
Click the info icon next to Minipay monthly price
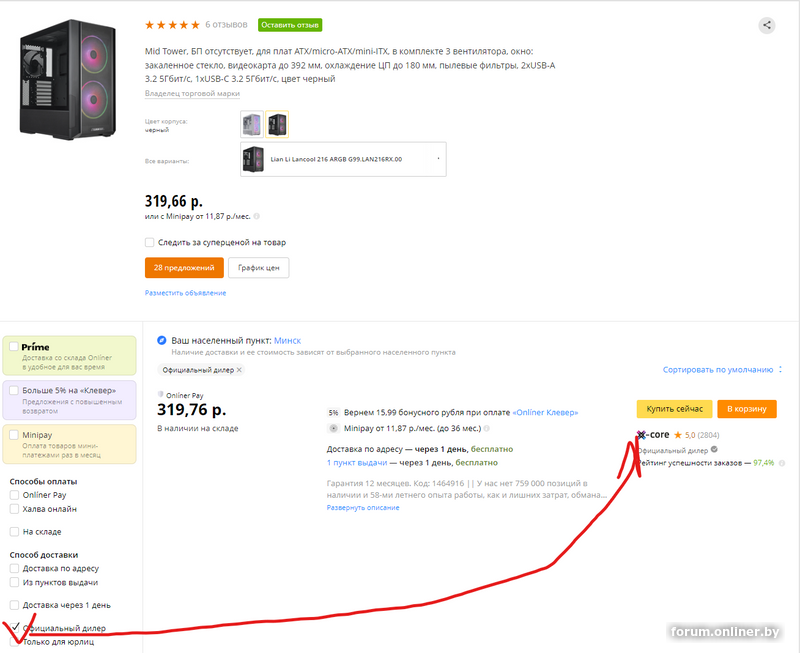coord(258,215)
